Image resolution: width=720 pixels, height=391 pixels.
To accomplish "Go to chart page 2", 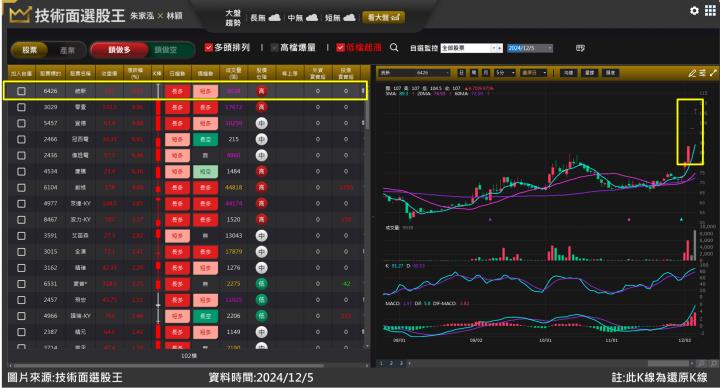I will pyautogui.click(x=391, y=363).
